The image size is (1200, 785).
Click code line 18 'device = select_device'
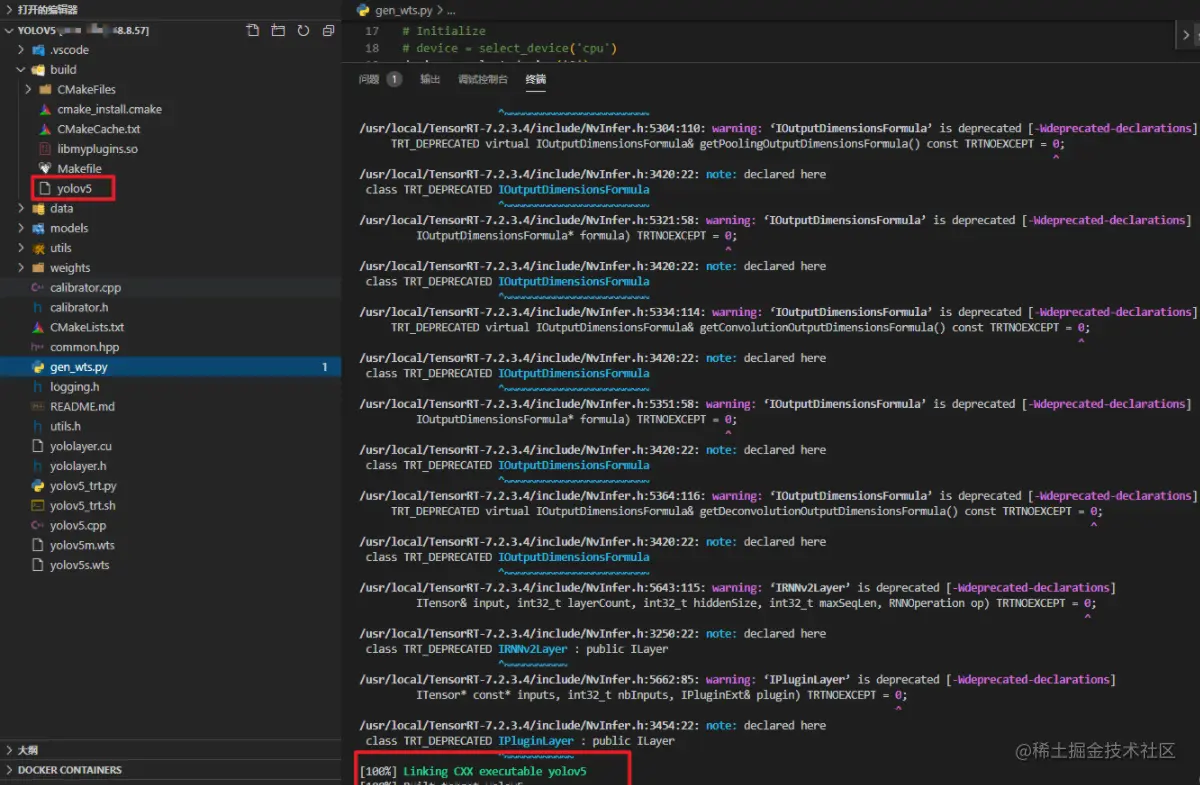[510, 48]
